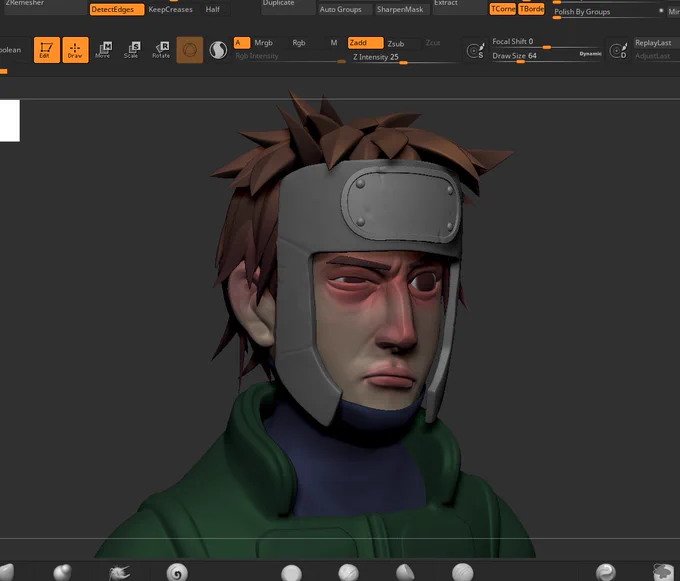This screenshot has height=581, width=680.
Task: Run the ZRemesher button
Action: 45,5
